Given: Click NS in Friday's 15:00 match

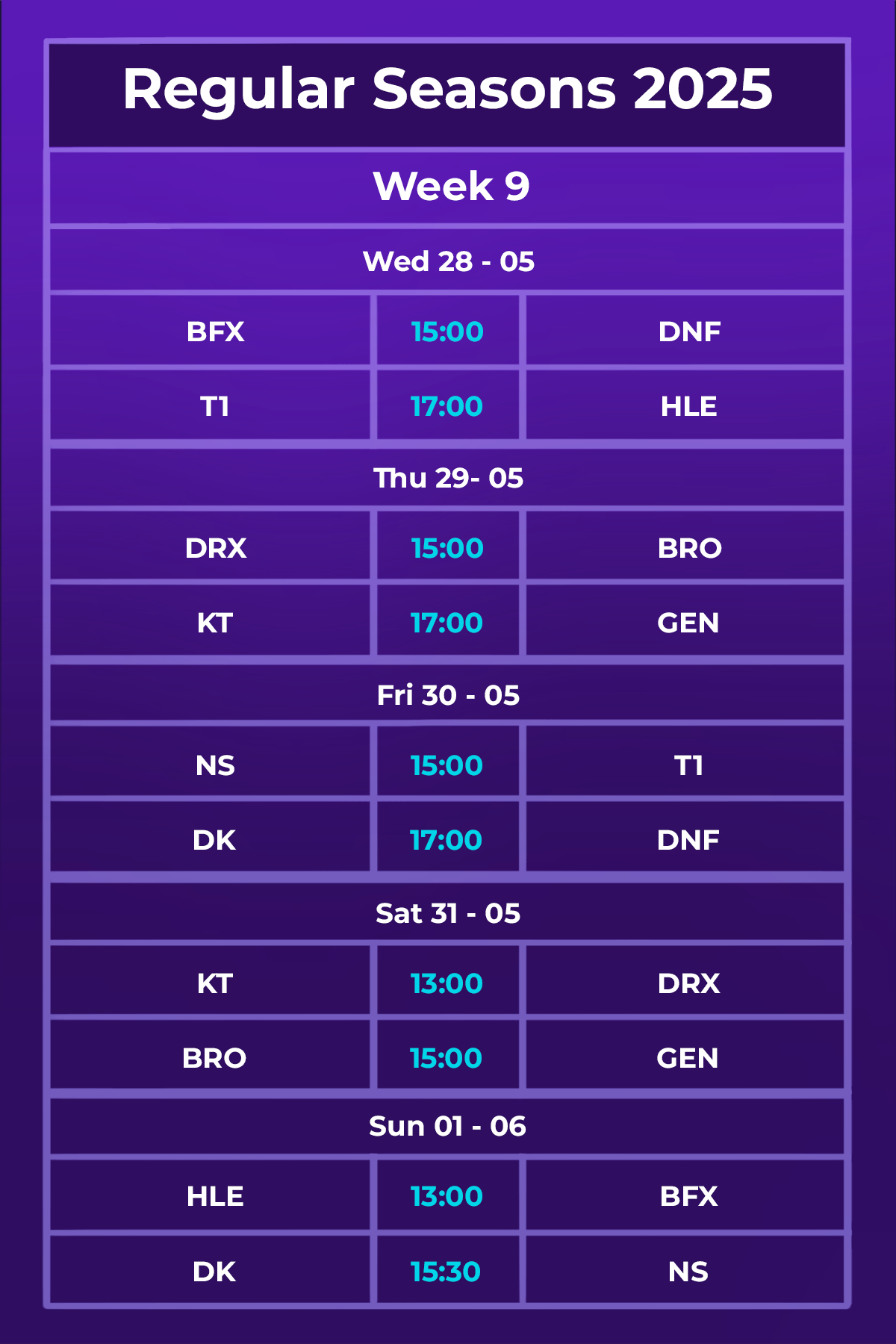Looking at the screenshot, I should click(x=215, y=765).
